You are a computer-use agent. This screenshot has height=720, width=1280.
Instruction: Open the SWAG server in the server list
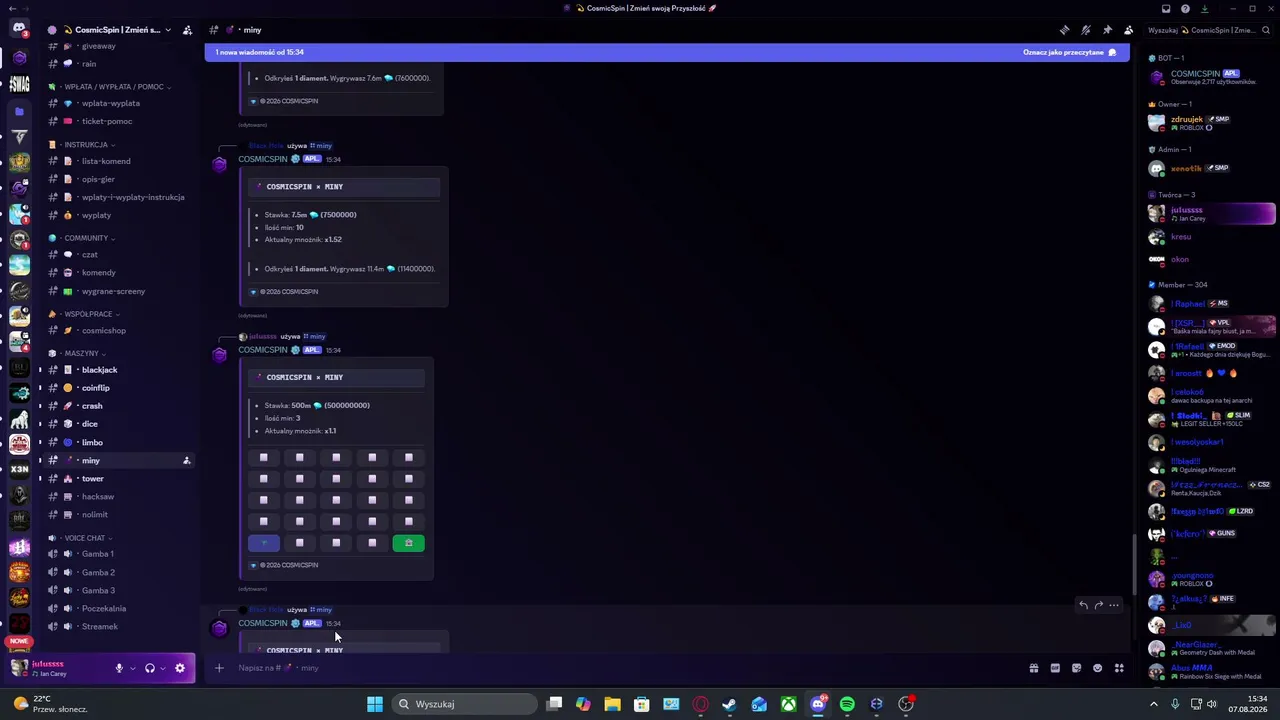click(x=19, y=84)
